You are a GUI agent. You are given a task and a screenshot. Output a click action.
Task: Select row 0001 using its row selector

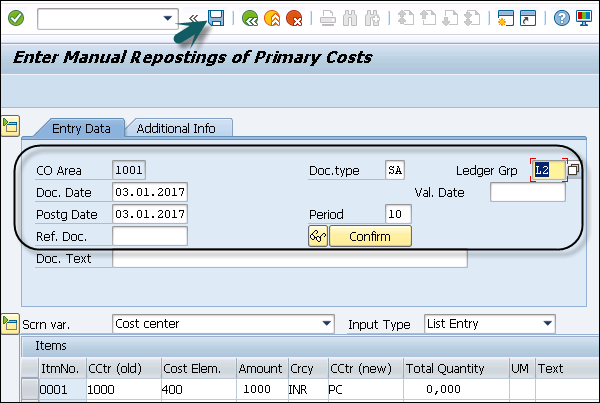[29, 389]
